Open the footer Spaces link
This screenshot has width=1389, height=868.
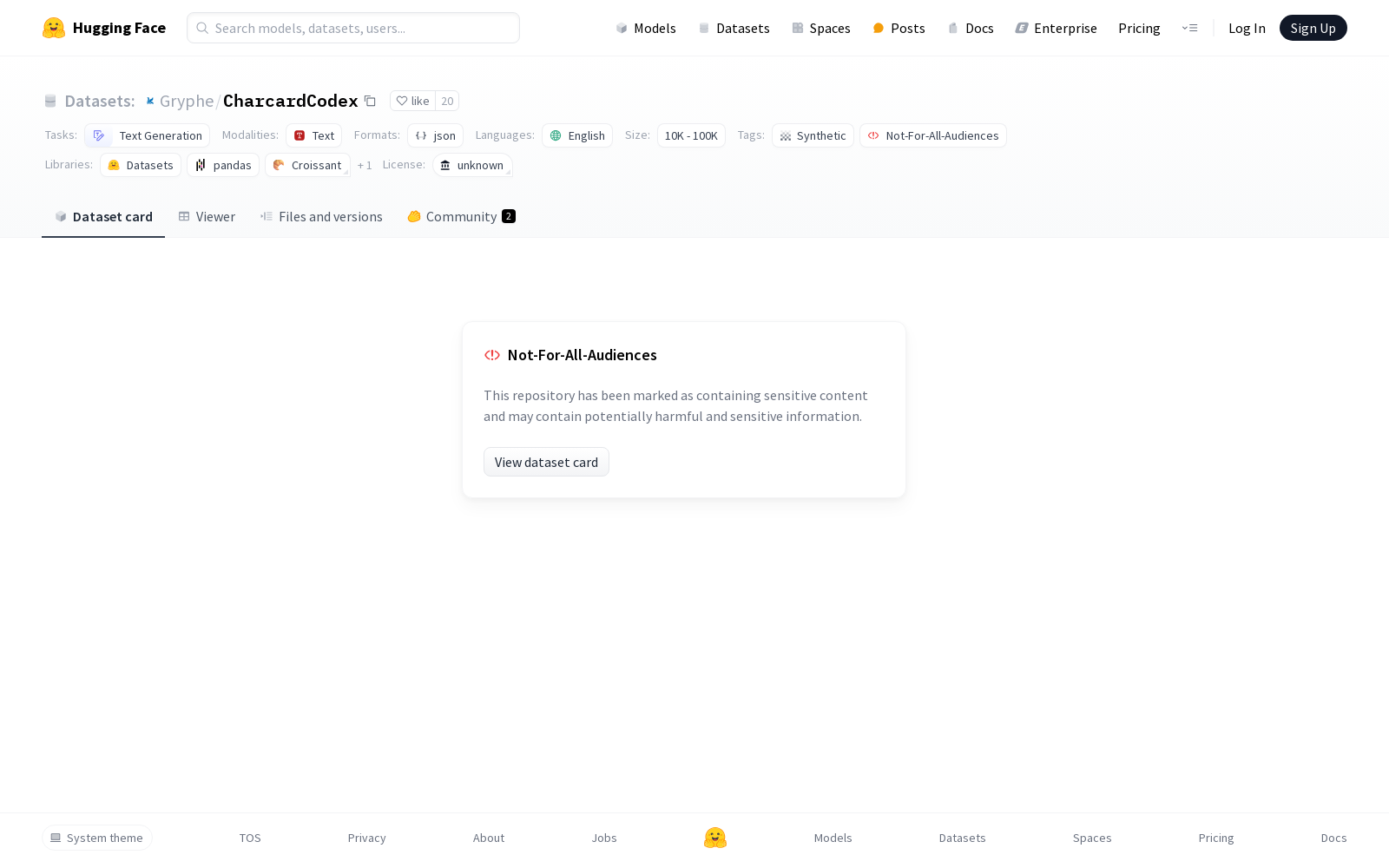click(1092, 838)
